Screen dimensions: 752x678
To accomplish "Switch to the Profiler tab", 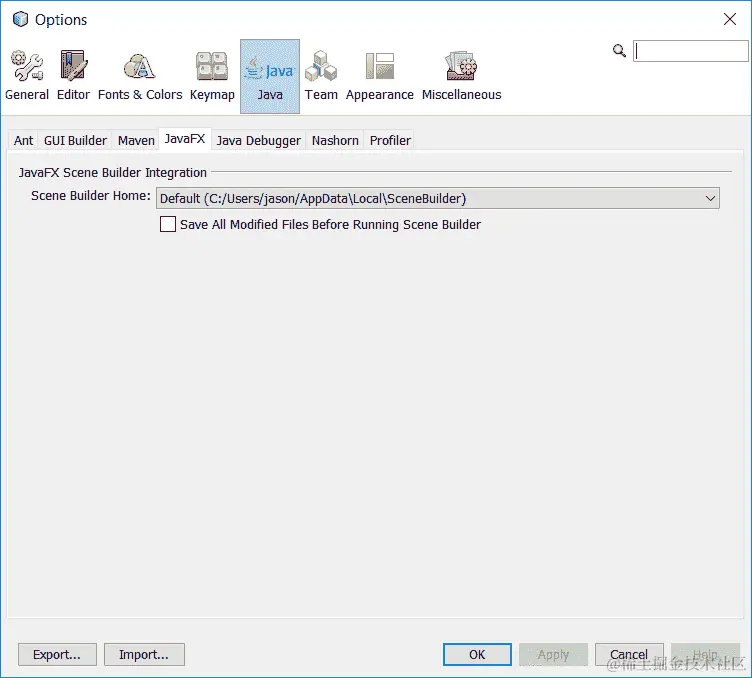I will (x=390, y=140).
